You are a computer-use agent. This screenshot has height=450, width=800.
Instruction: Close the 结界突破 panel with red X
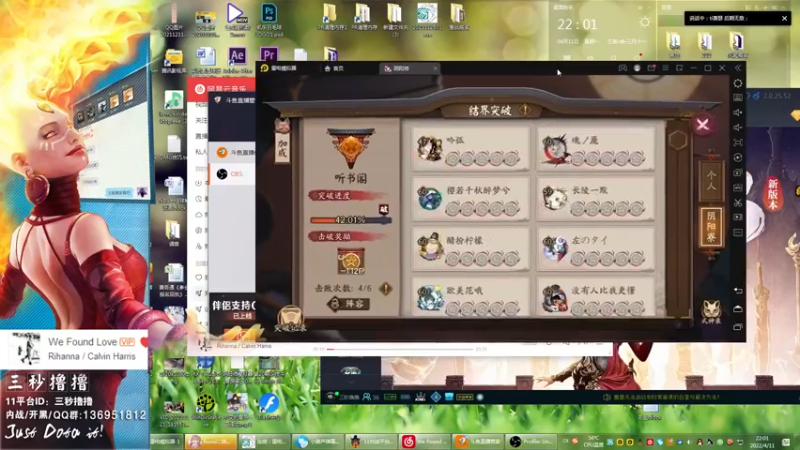coord(703,124)
